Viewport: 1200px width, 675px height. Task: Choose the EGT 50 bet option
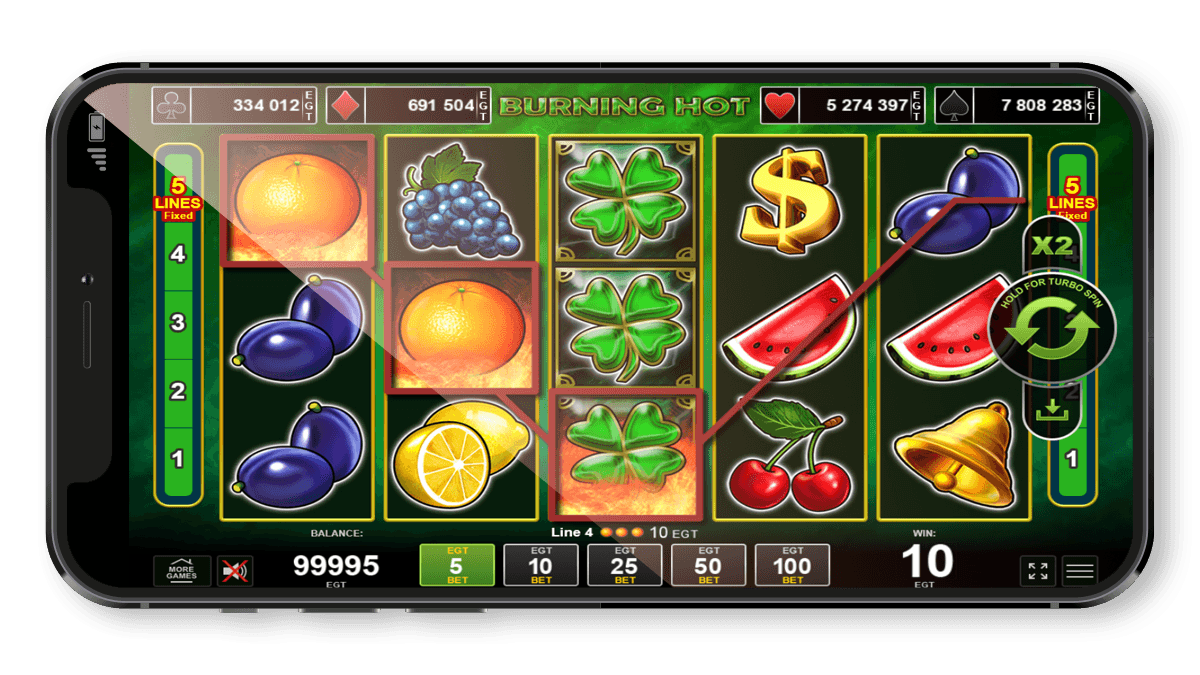click(x=709, y=565)
